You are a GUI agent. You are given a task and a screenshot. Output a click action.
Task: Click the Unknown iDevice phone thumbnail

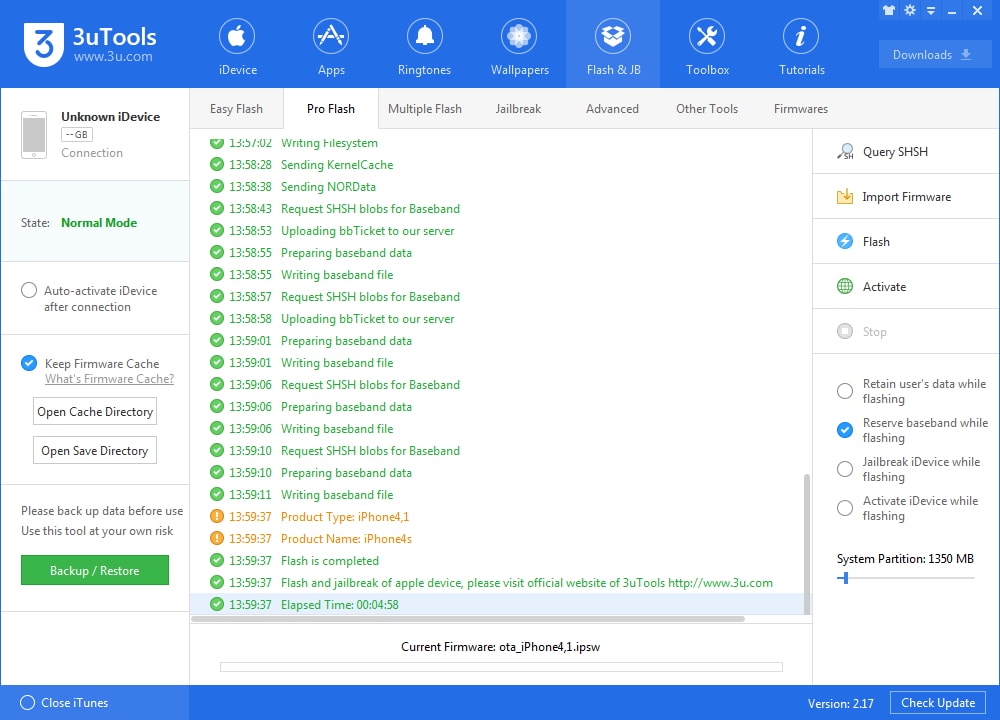click(34, 135)
